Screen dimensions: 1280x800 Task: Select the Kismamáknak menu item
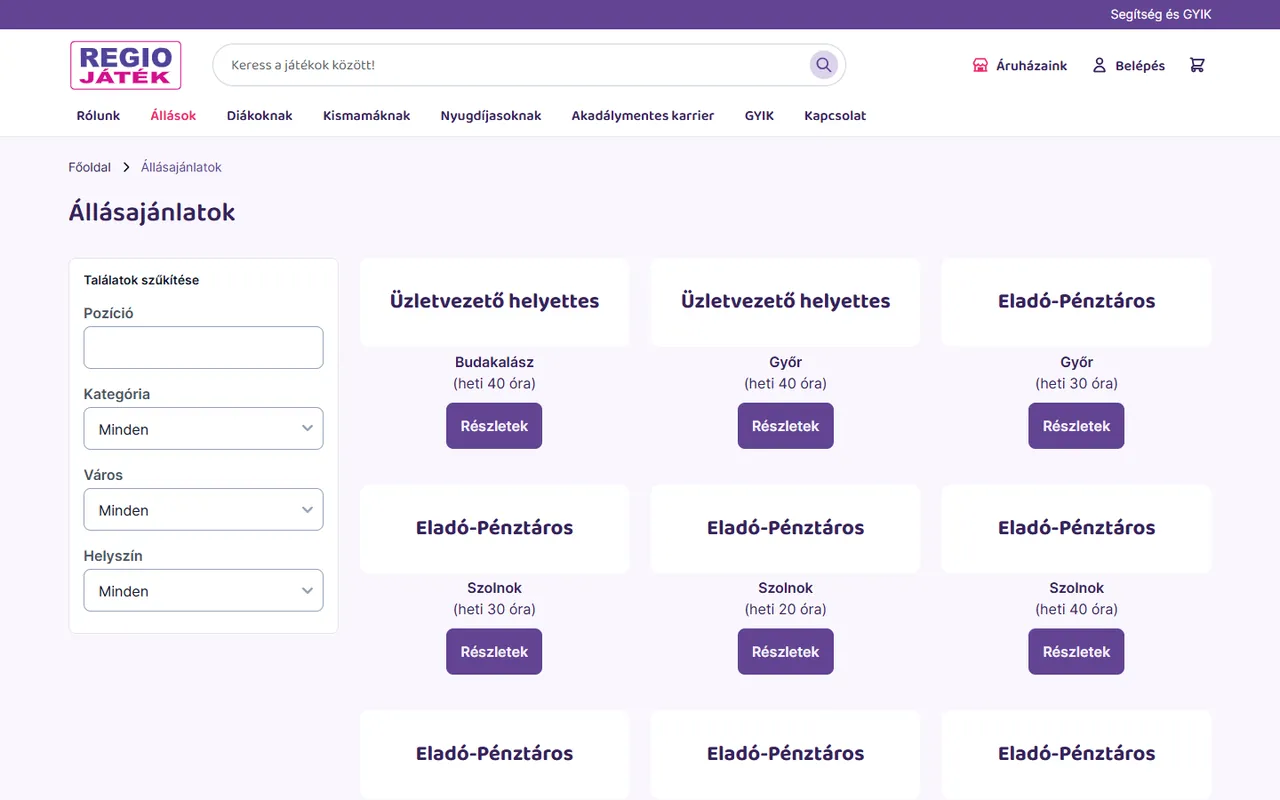coord(367,116)
